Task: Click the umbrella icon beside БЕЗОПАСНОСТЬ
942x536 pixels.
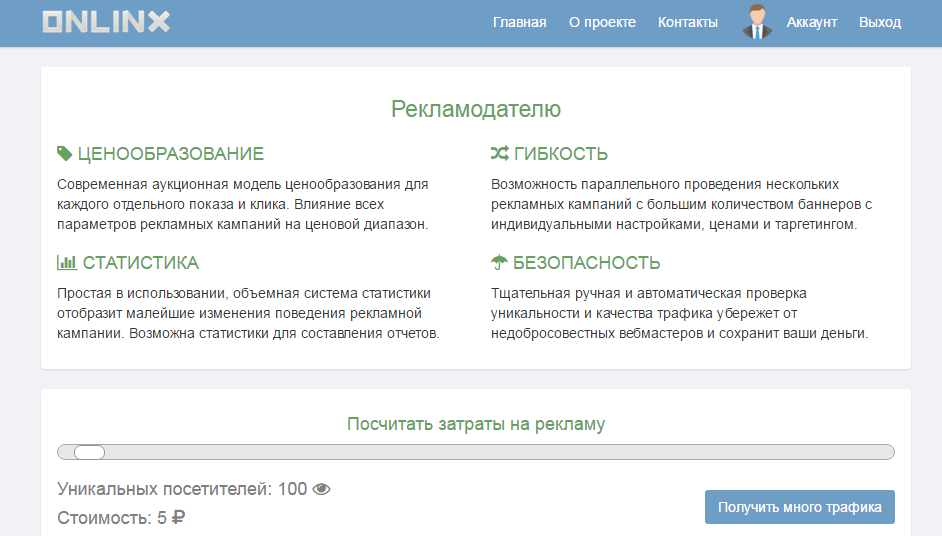Action: pyautogui.click(x=499, y=263)
